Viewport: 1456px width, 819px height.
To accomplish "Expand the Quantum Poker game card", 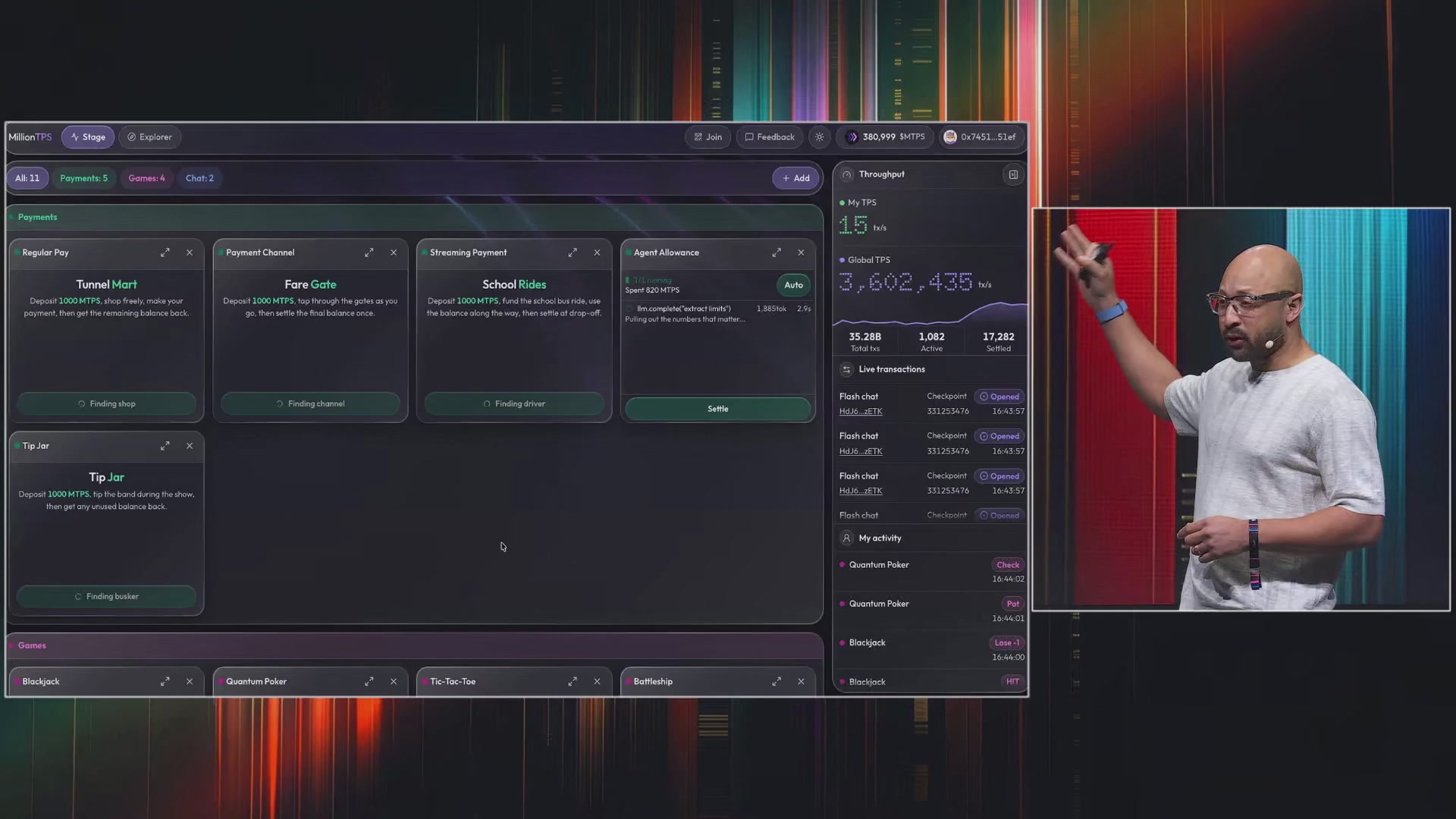I will click(369, 682).
